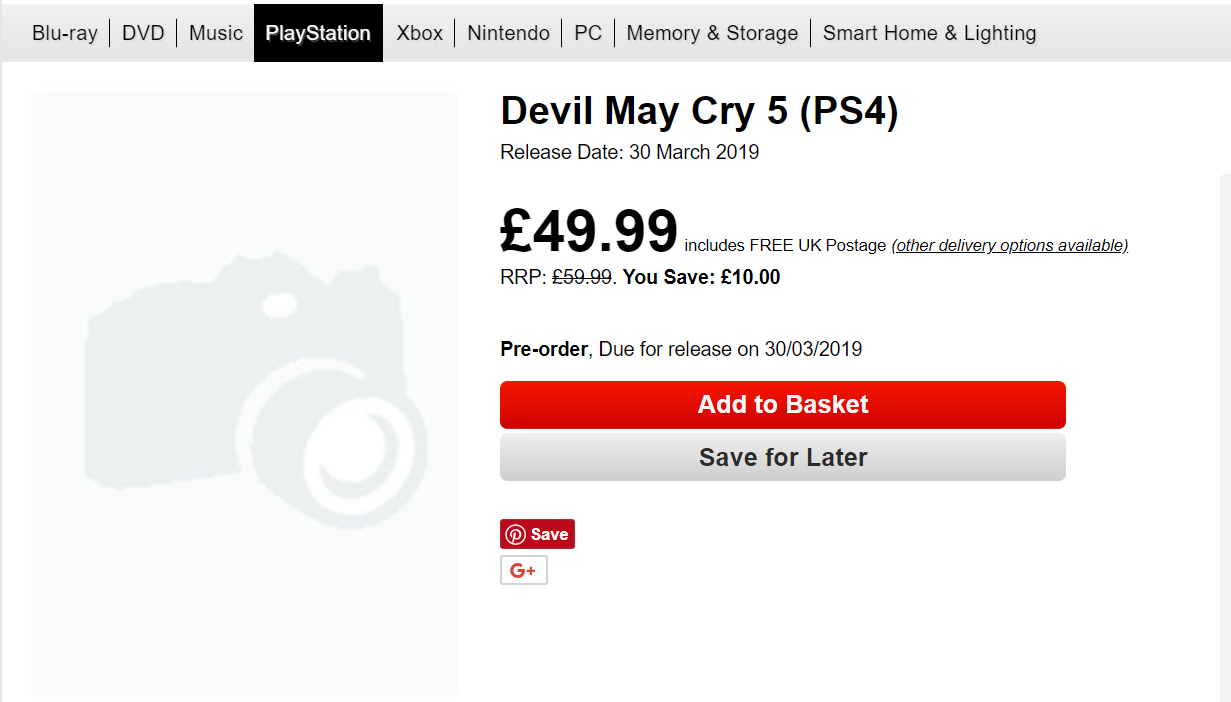1231x702 pixels.
Task: Go to the DVD section
Action: (143, 33)
